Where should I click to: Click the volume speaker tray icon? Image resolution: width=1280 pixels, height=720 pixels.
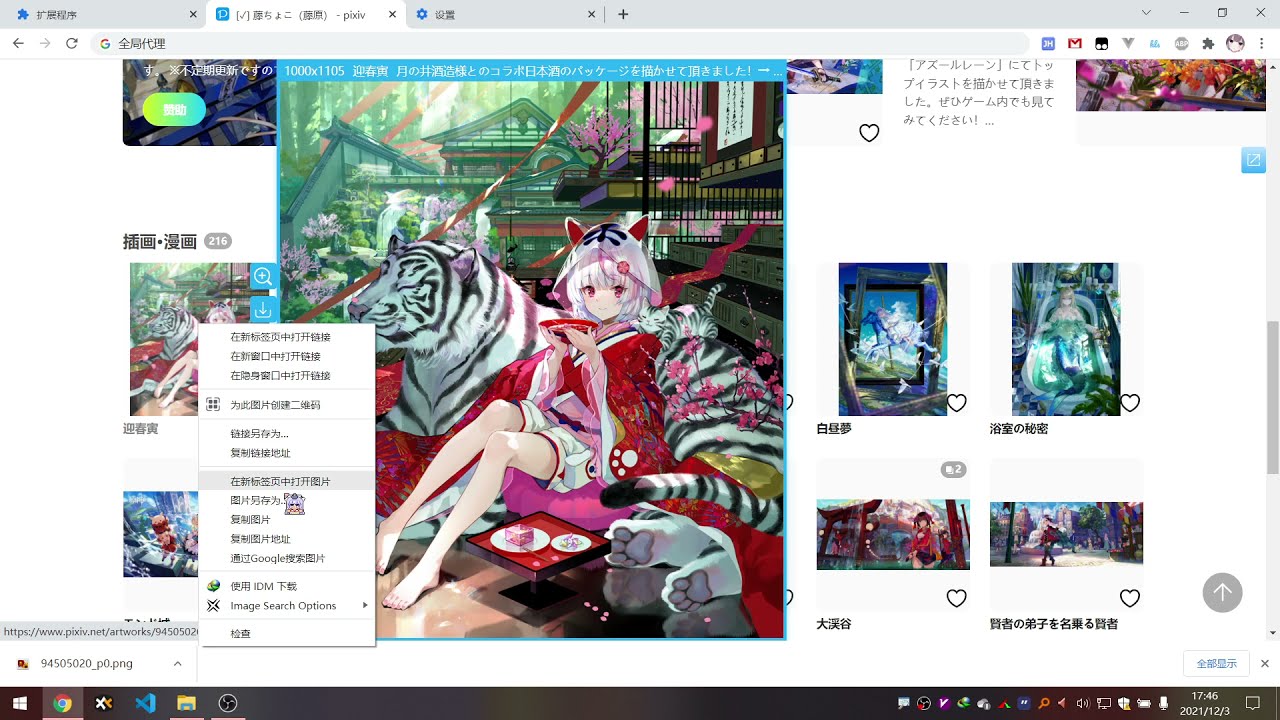pyautogui.click(x=1082, y=703)
